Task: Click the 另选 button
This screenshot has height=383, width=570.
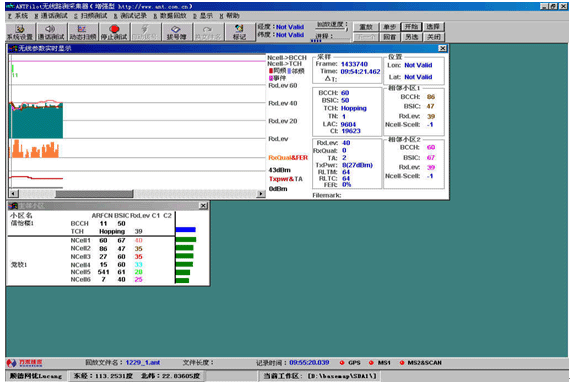Action: click(411, 37)
